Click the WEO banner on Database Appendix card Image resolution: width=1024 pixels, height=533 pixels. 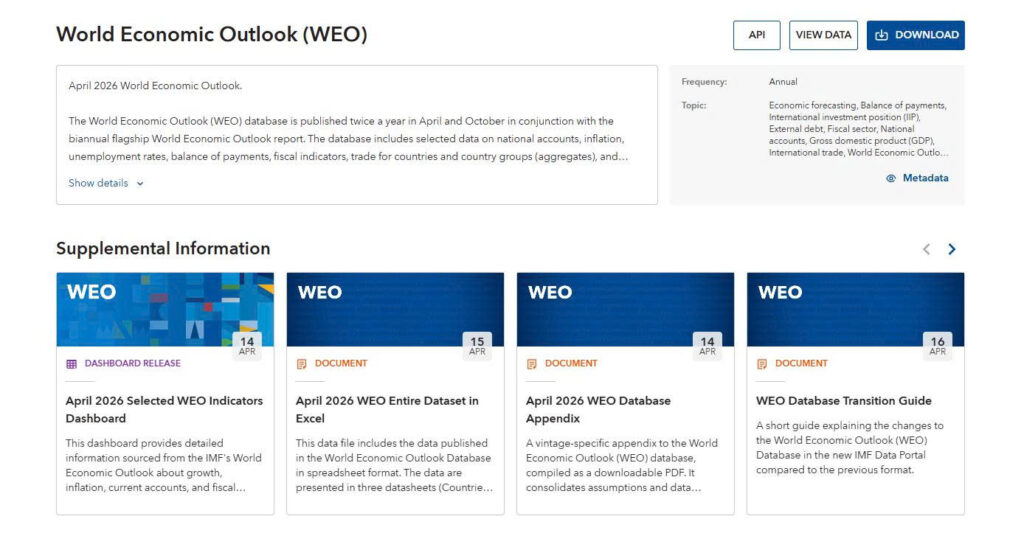625,310
